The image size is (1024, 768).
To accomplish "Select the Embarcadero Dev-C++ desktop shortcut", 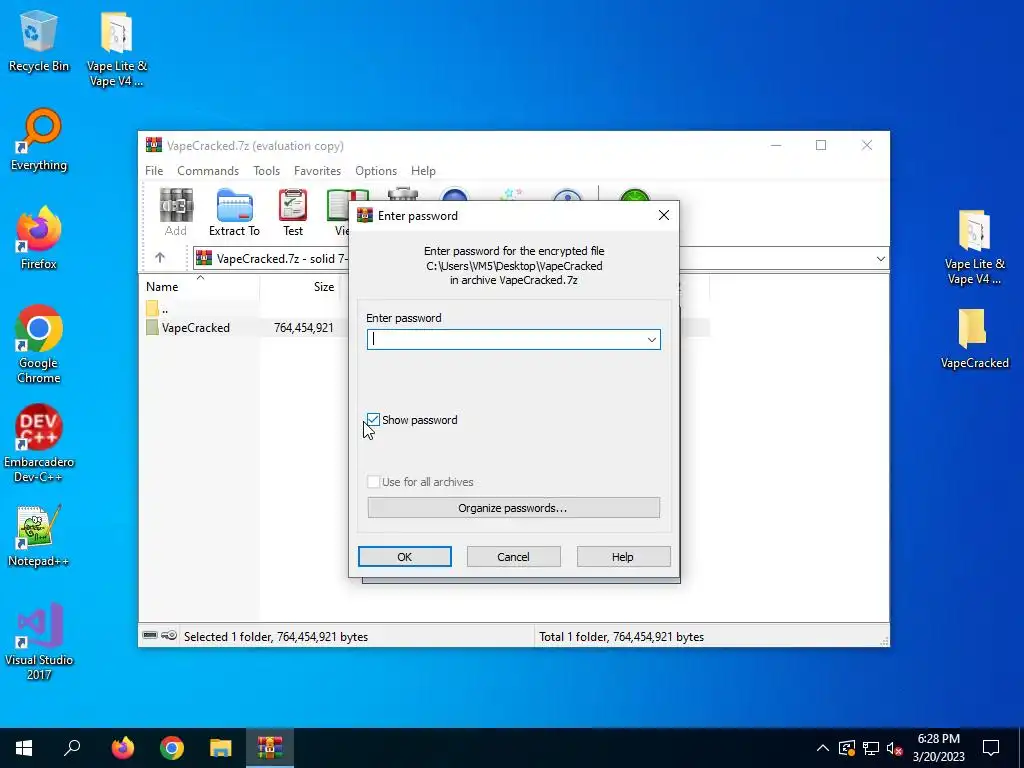I will pos(39,443).
